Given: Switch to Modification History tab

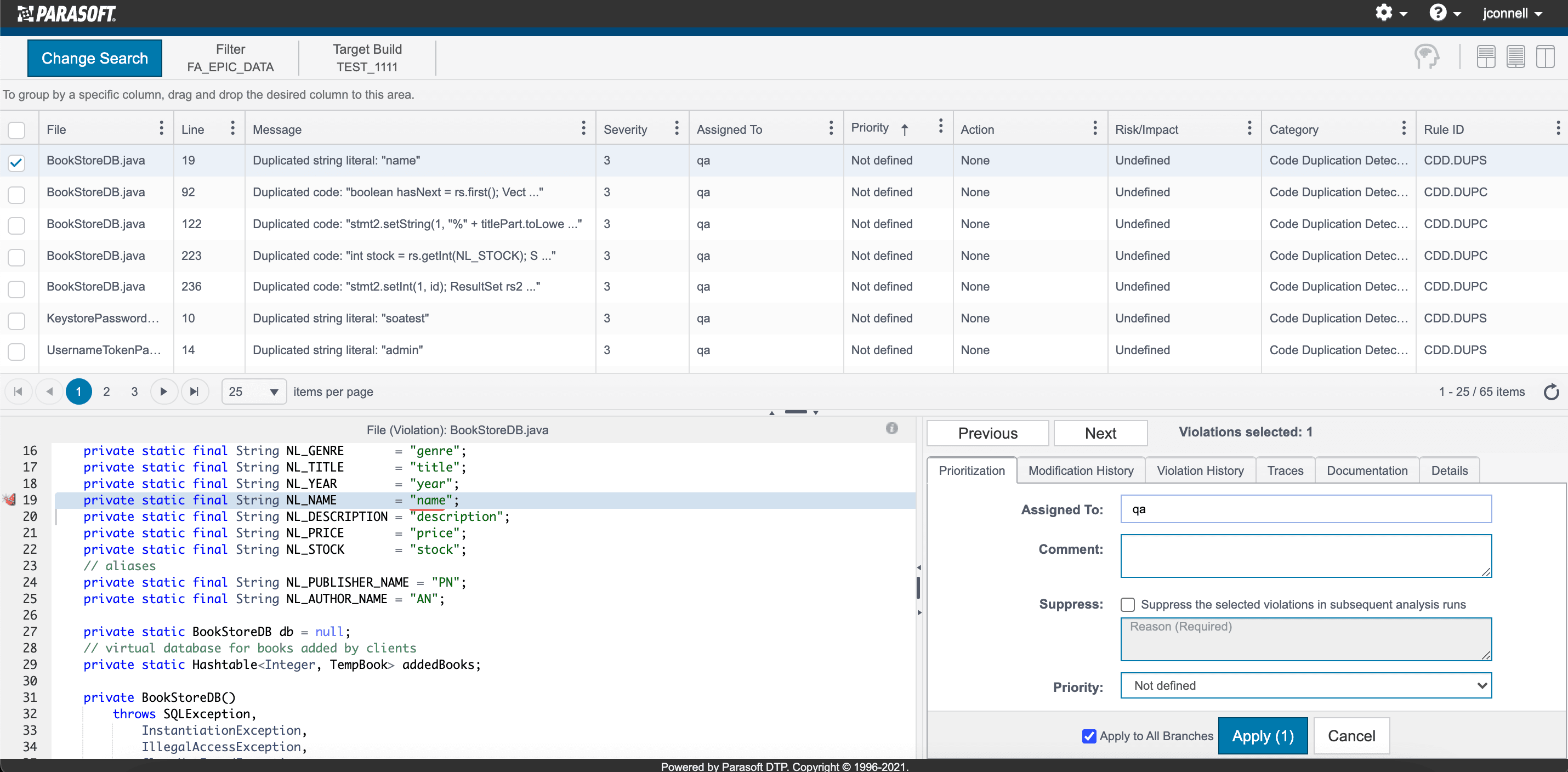Looking at the screenshot, I should tap(1081, 470).
